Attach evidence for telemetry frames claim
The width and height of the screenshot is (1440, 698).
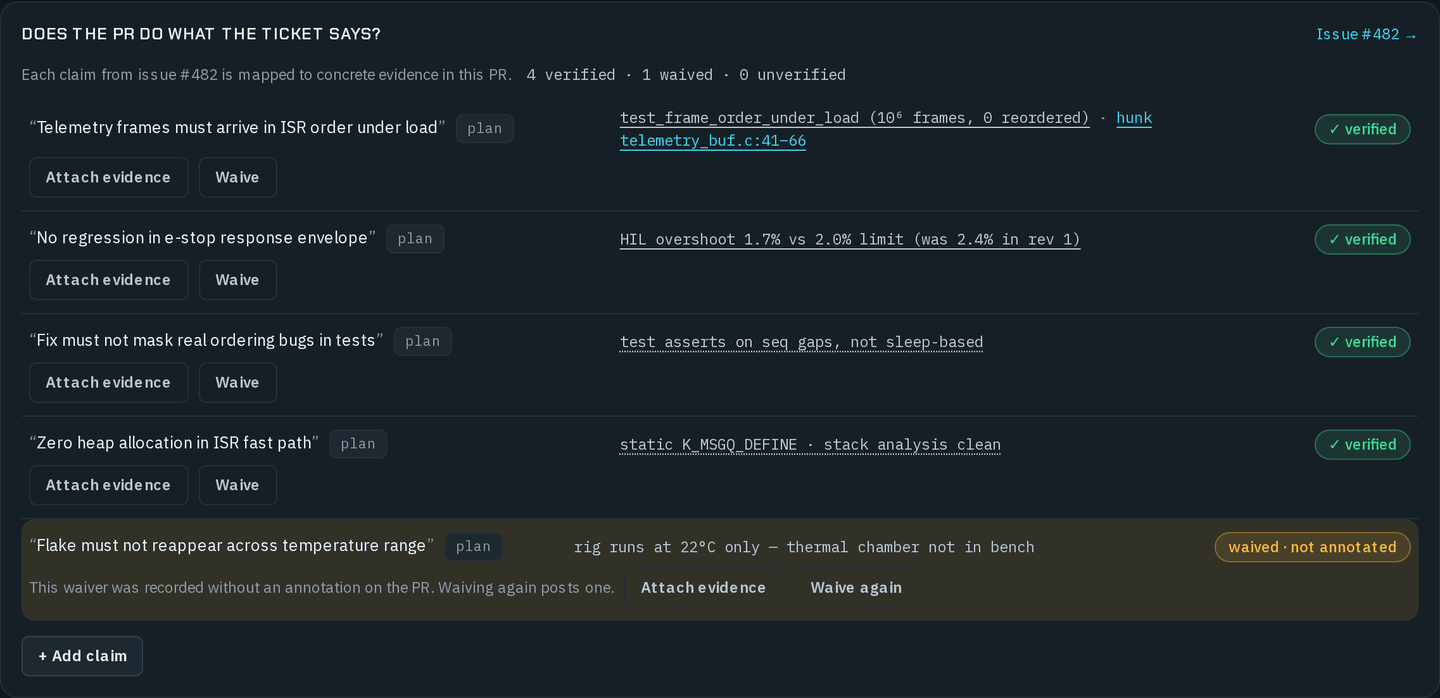pos(108,177)
